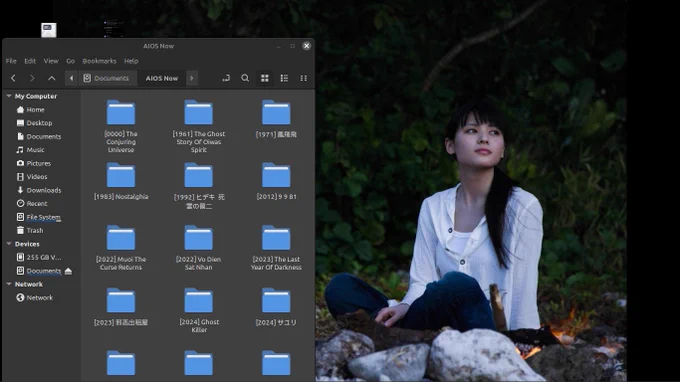The width and height of the screenshot is (680, 382).
Task: Open the Help menu
Action: click(x=131, y=61)
